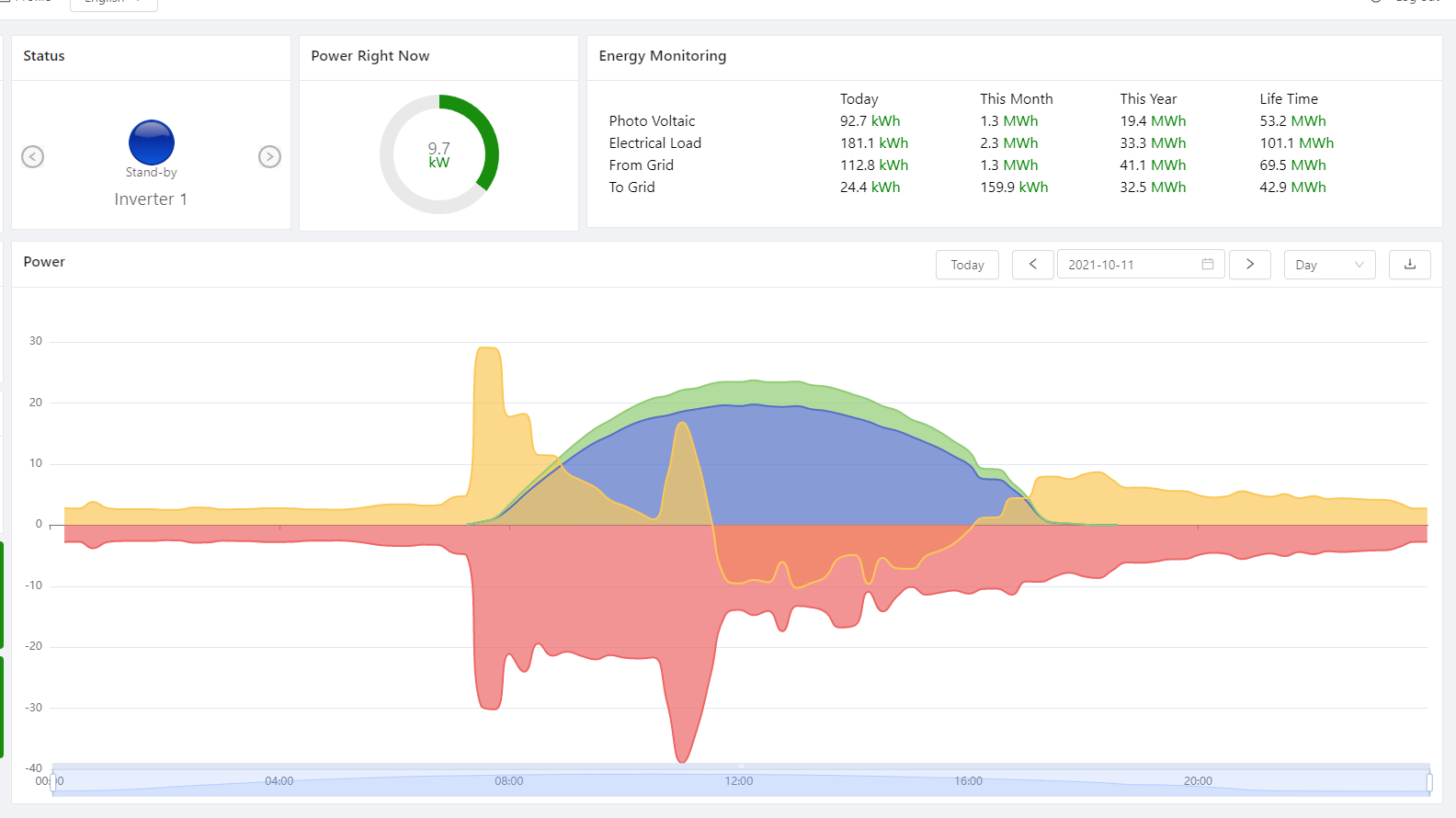Click the 9.7 kW power gauge
Screen dimensions: 1456x818
tap(439, 154)
